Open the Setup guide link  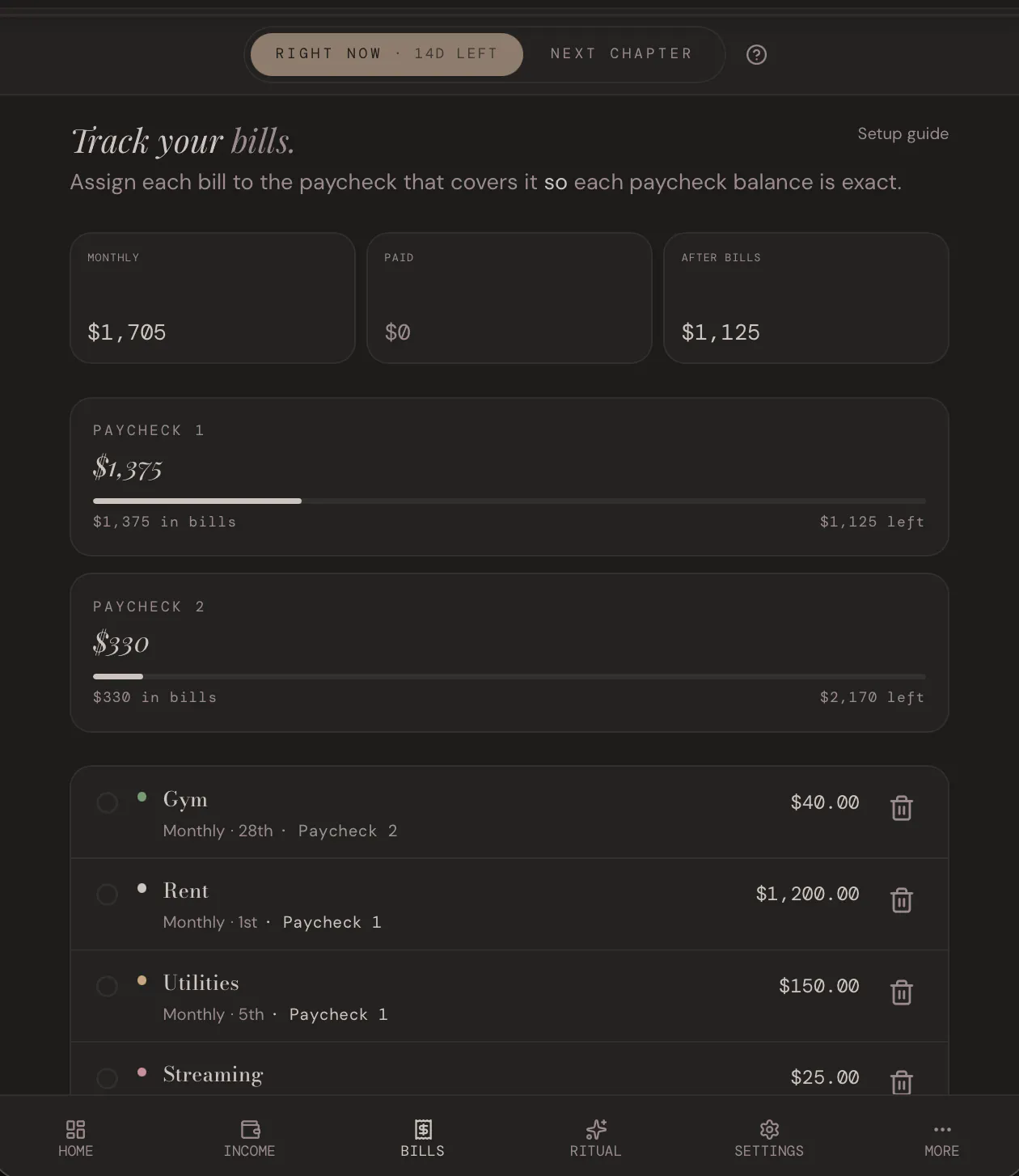[x=903, y=133]
